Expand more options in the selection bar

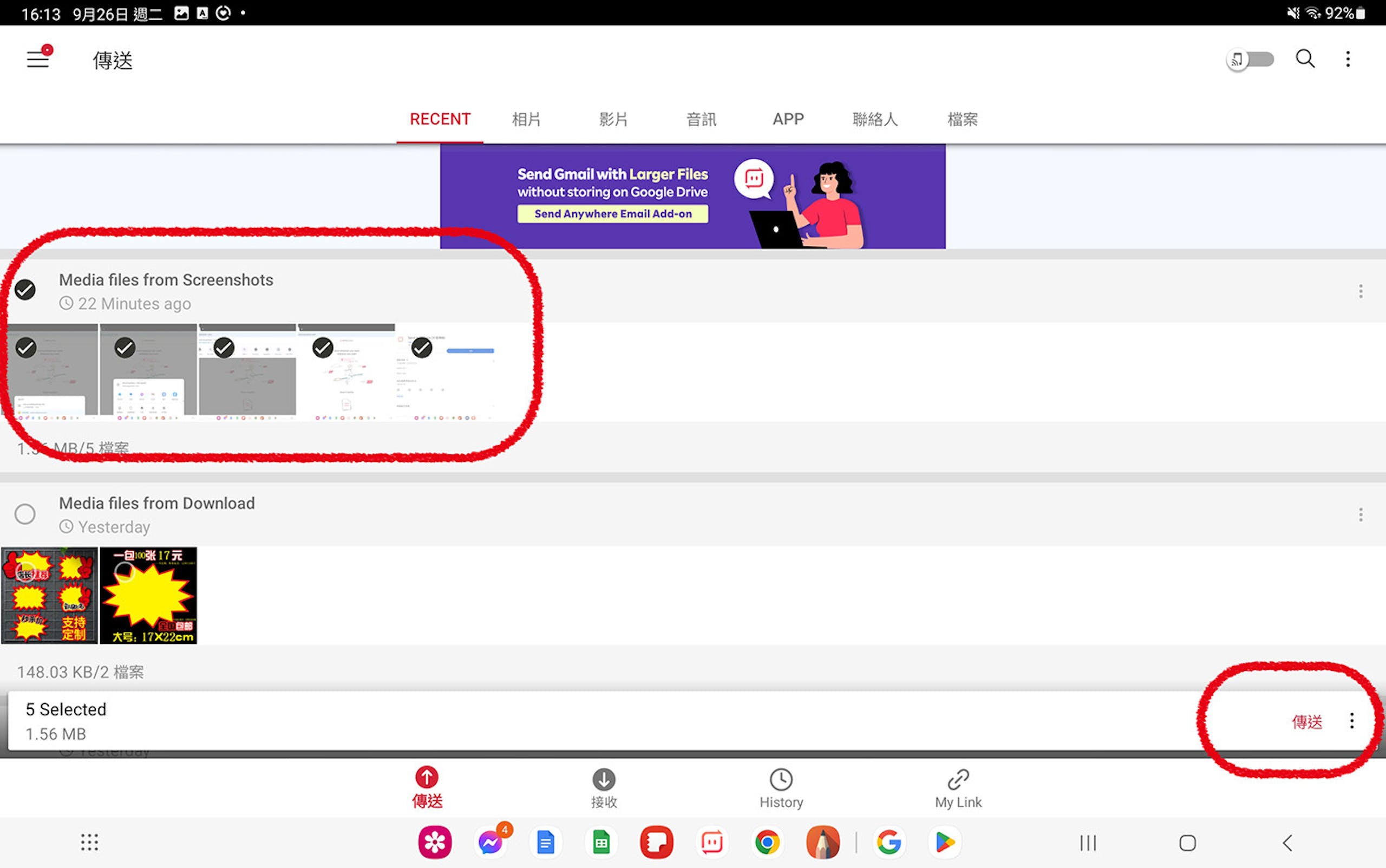(1352, 721)
